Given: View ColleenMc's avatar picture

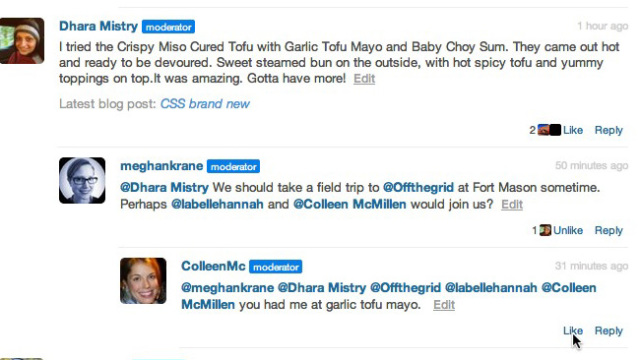Looking at the screenshot, I should click(x=143, y=281).
